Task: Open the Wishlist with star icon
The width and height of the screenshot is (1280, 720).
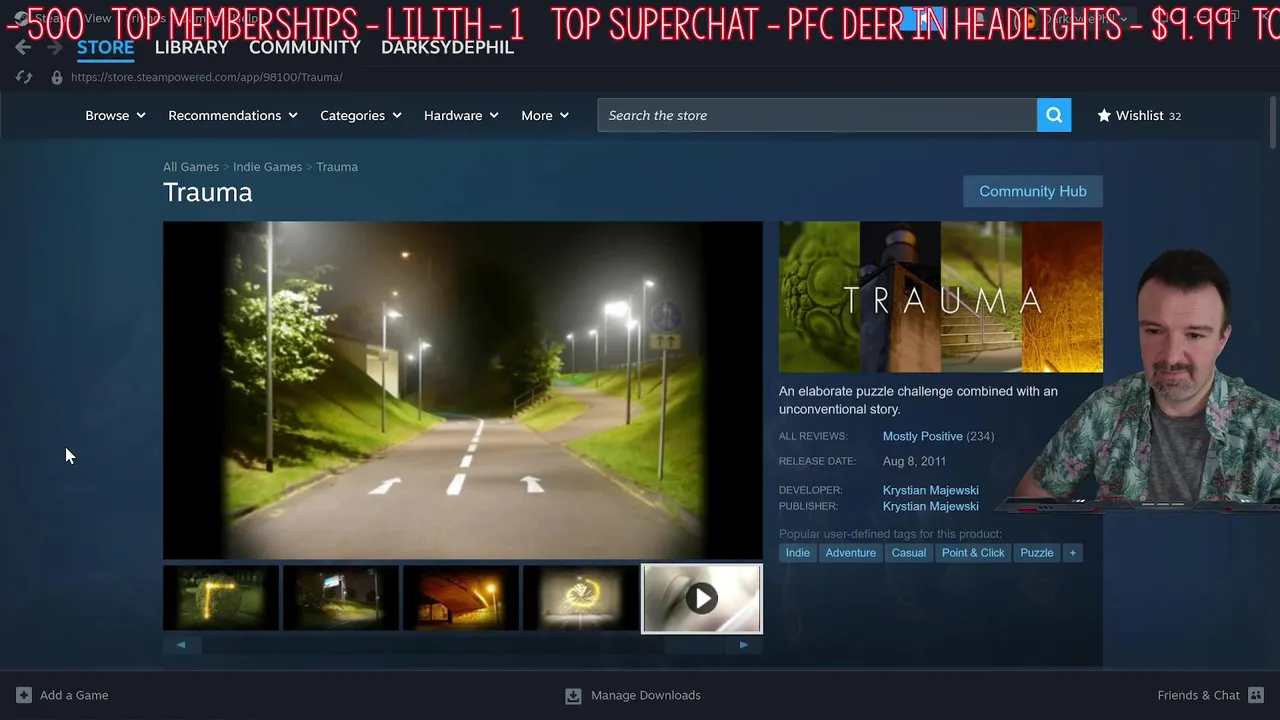Action: coord(1139,115)
